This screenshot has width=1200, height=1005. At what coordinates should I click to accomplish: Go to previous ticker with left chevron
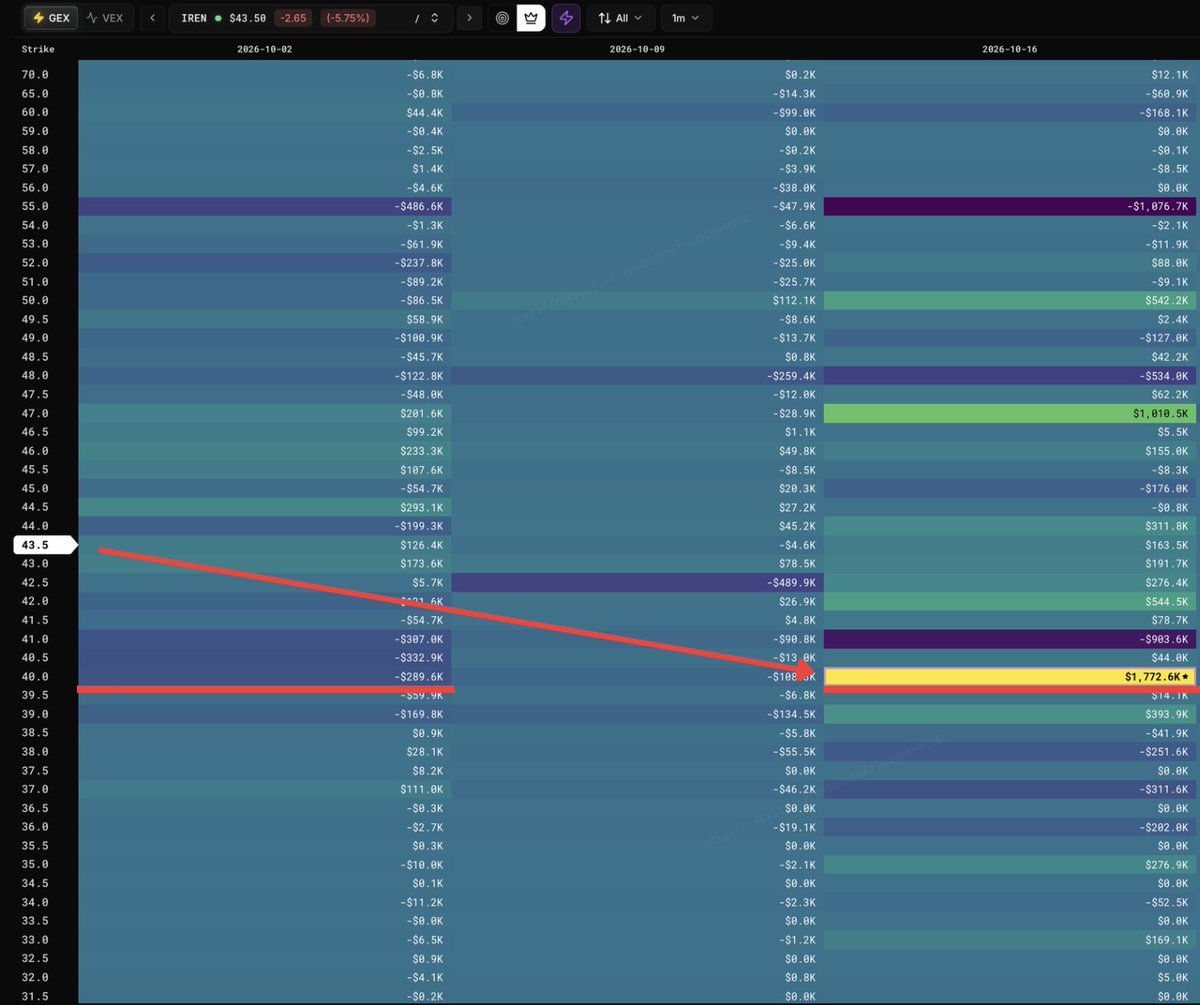tap(152, 18)
